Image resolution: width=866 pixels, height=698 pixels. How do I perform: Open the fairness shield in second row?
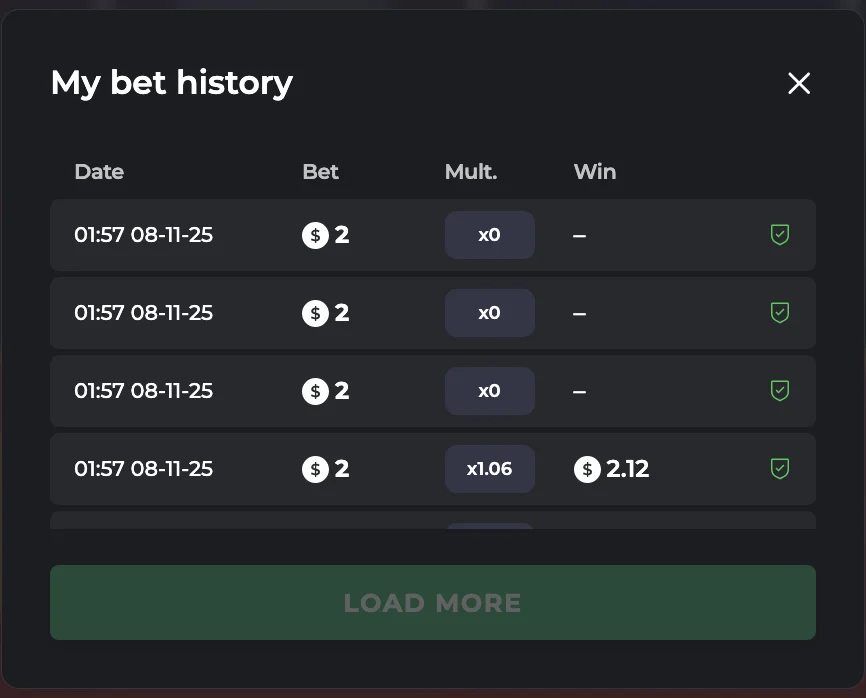(780, 313)
